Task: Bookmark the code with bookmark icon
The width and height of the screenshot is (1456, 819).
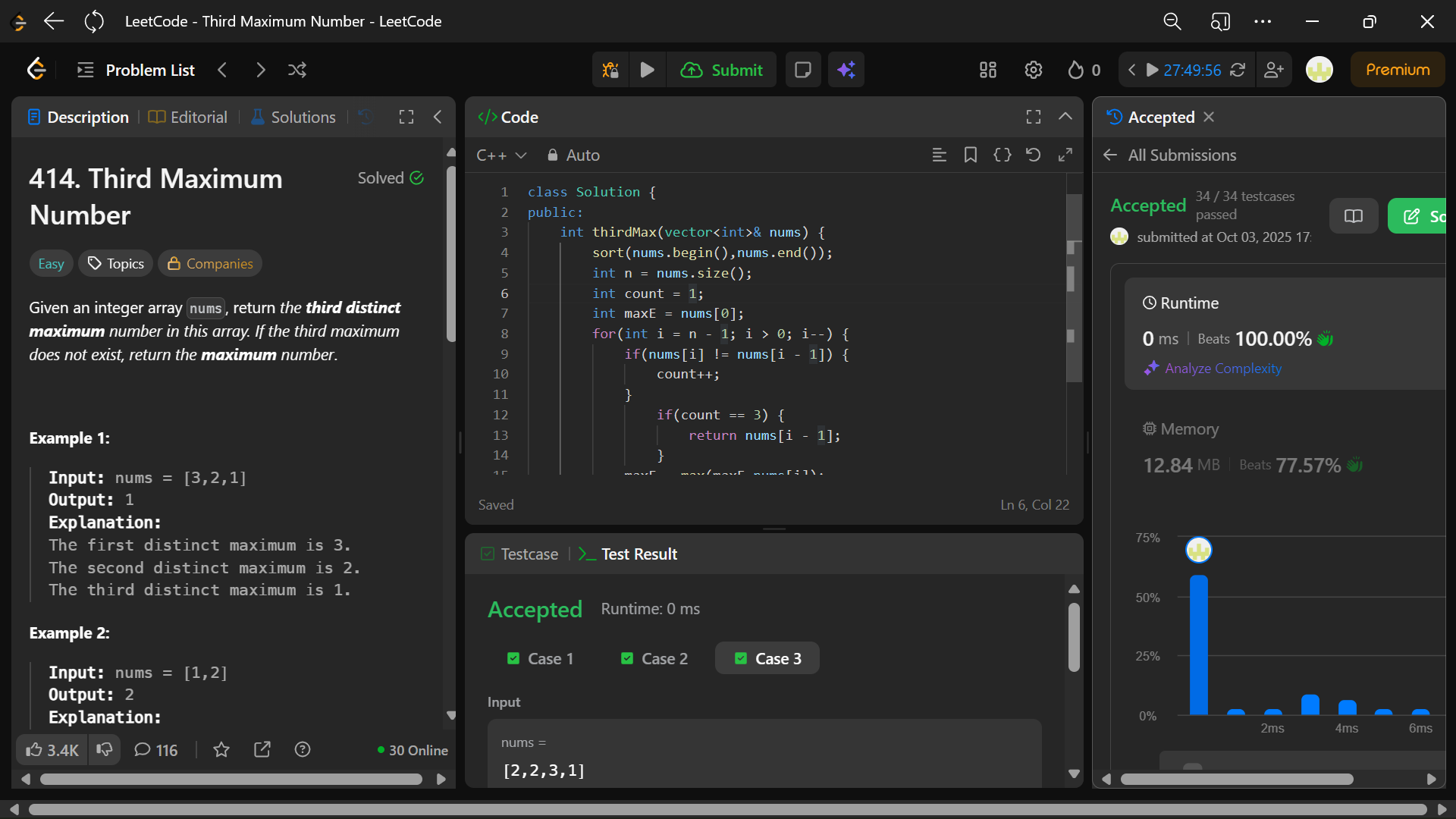Action: (x=970, y=155)
